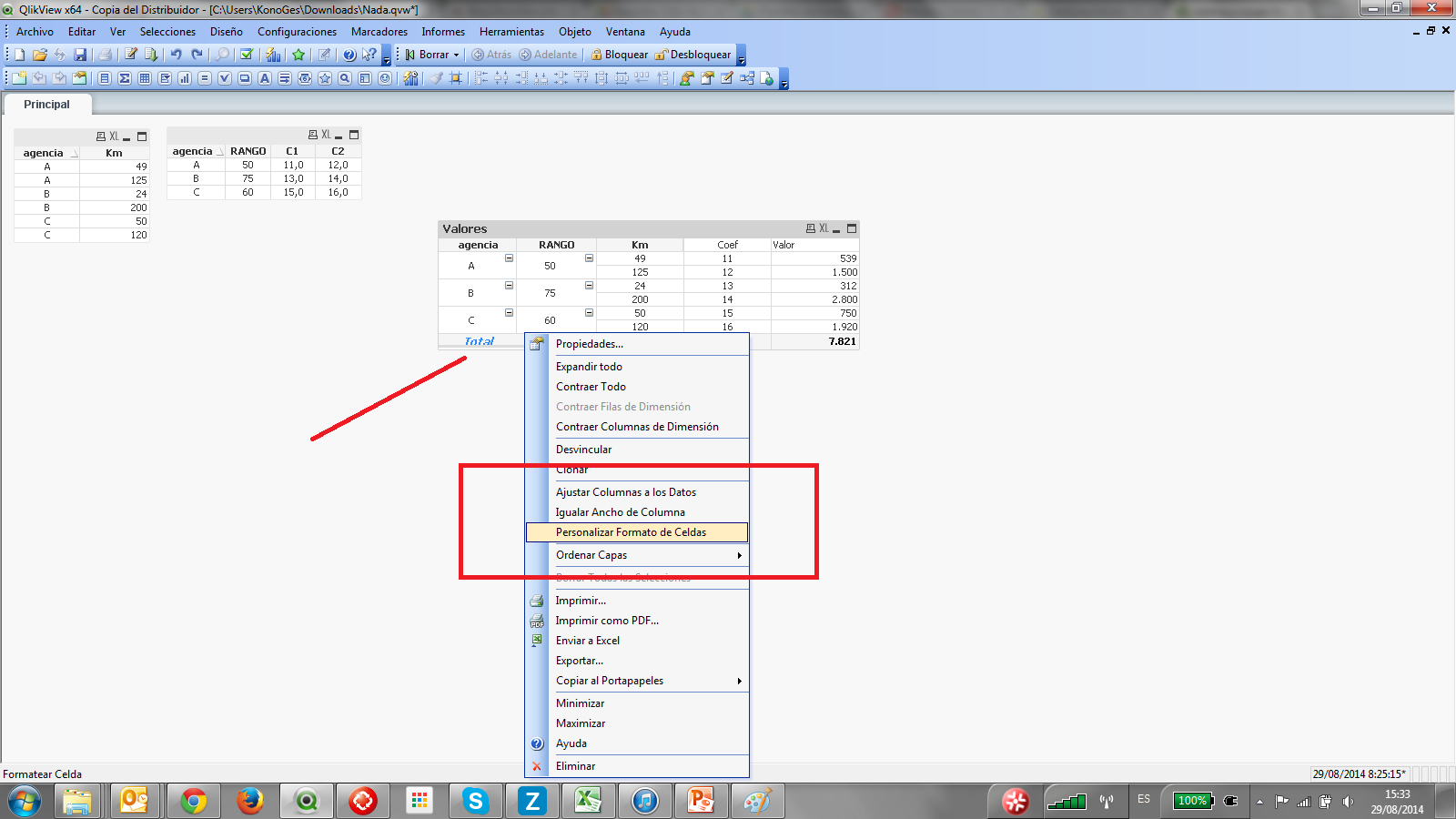1456x819 pixels.
Task: Maximize the Valores table object
Action: tap(852, 228)
